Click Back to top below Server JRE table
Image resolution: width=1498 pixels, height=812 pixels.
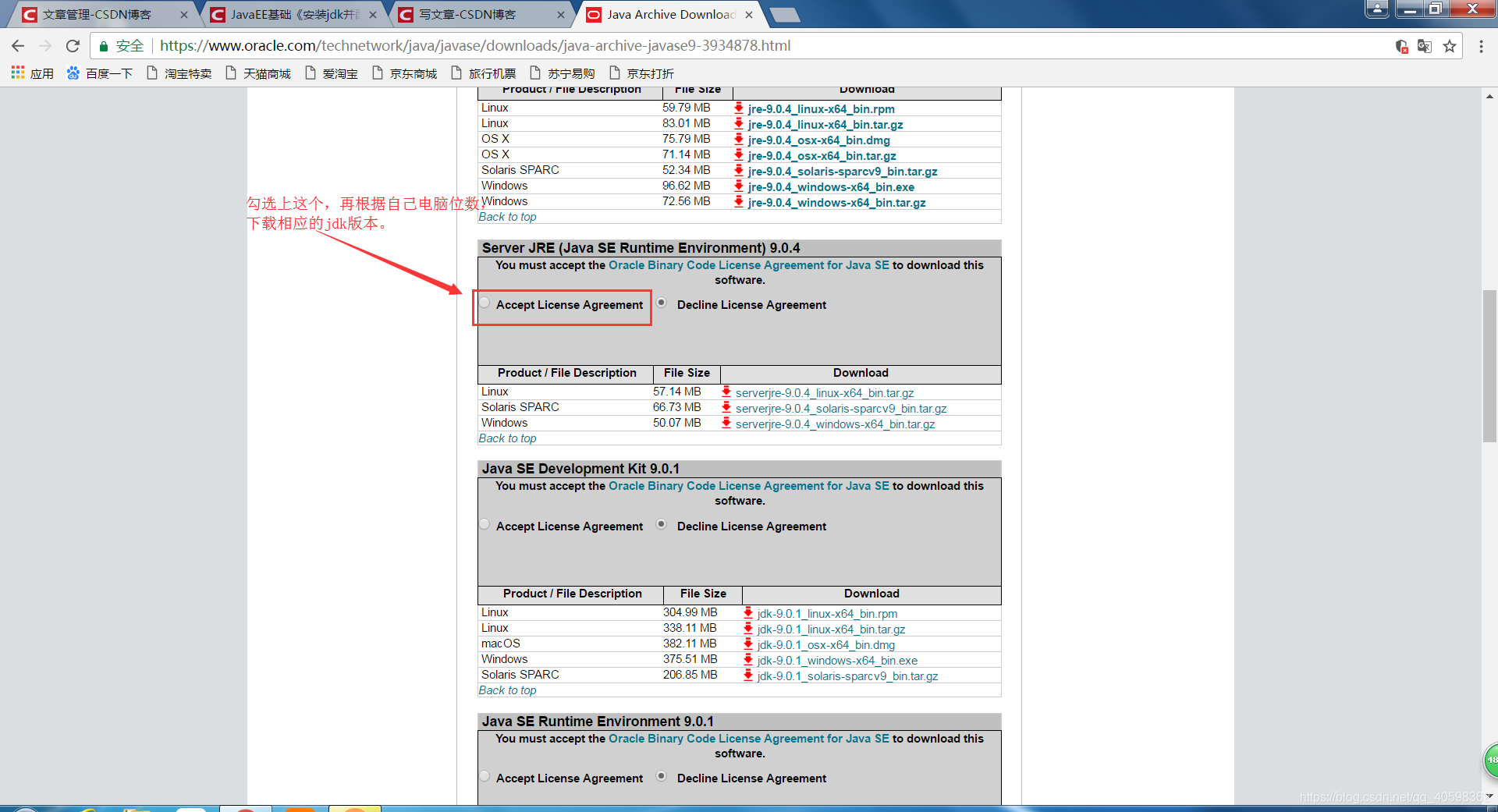(x=507, y=438)
